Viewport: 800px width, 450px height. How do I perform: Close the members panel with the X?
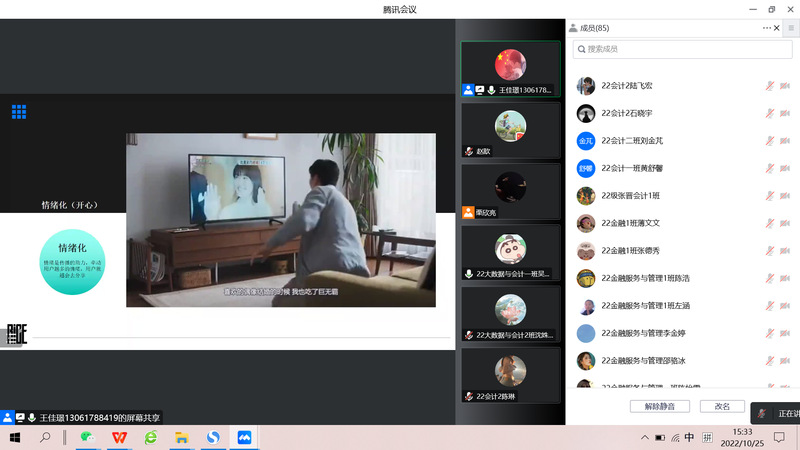pos(778,28)
